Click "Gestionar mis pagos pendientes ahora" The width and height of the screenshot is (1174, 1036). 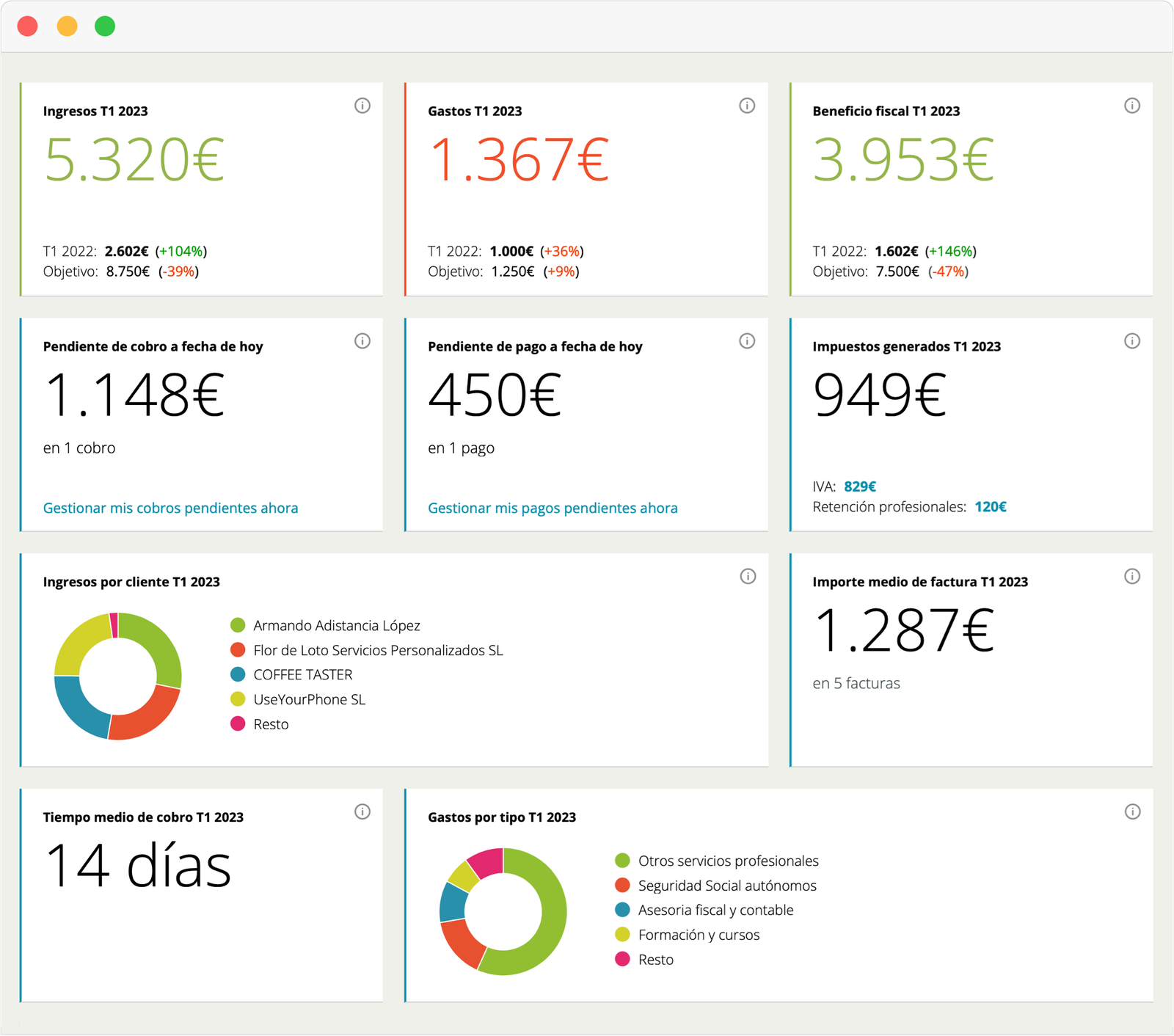point(552,508)
